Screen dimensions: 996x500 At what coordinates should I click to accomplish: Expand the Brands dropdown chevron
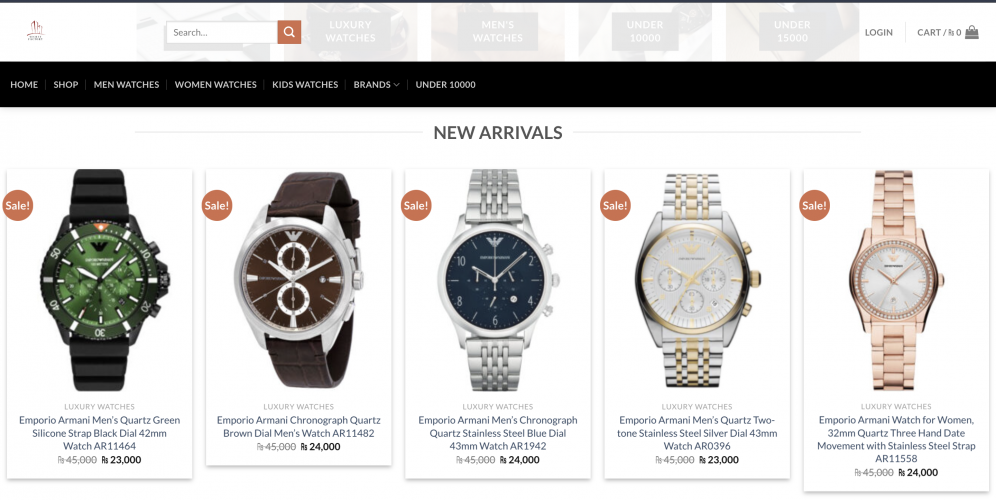click(x=396, y=84)
